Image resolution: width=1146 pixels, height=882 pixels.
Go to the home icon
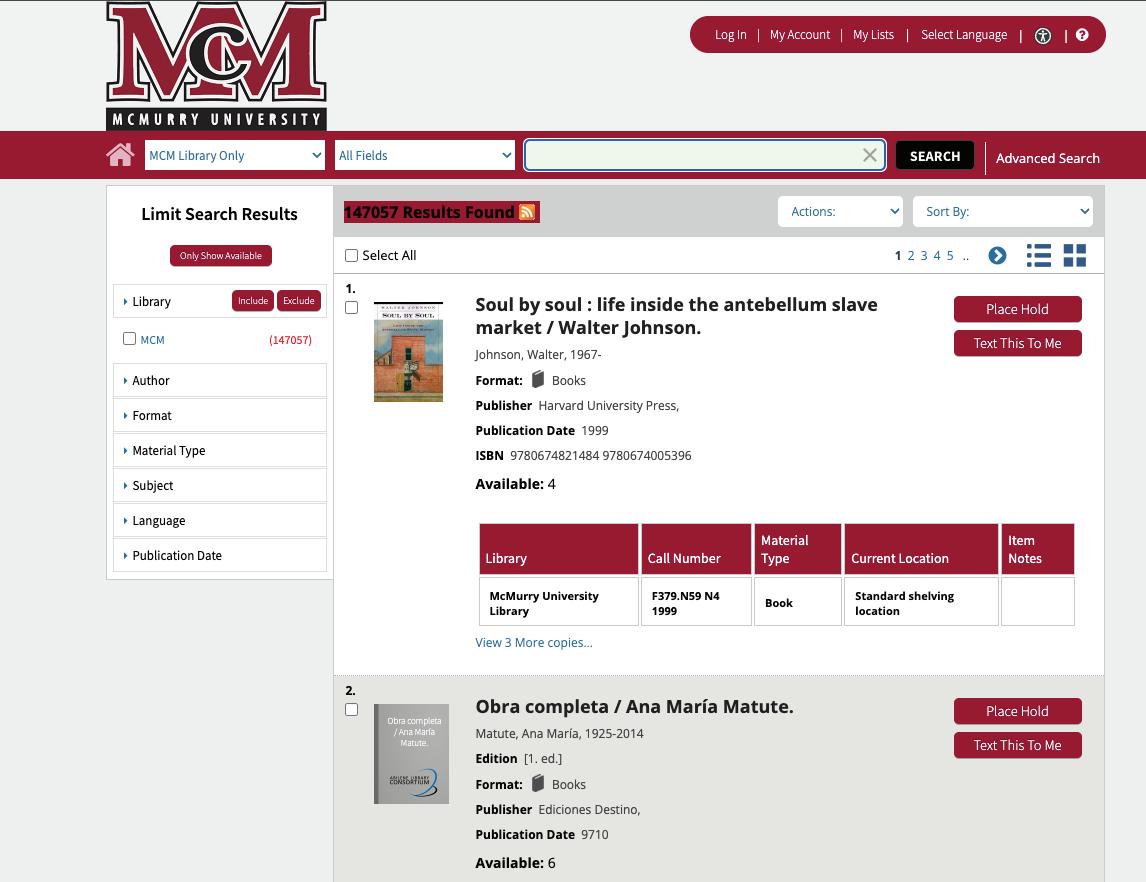120,155
